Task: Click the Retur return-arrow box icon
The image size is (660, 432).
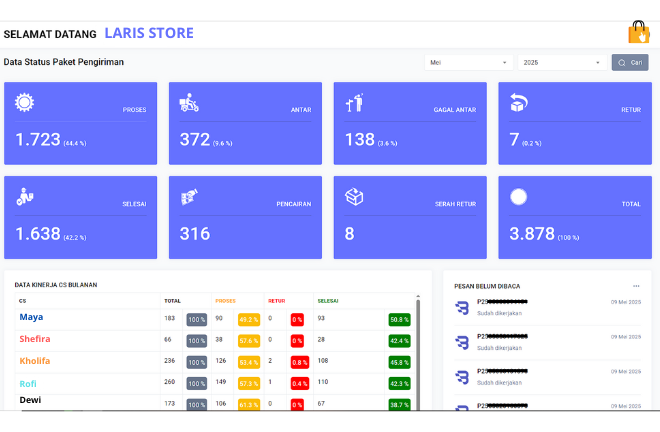Action: point(518,102)
